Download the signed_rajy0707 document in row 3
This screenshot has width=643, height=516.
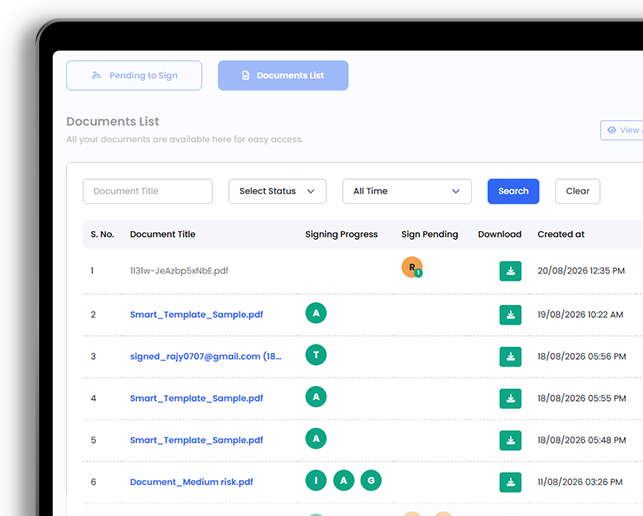click(x=510, y=357)
